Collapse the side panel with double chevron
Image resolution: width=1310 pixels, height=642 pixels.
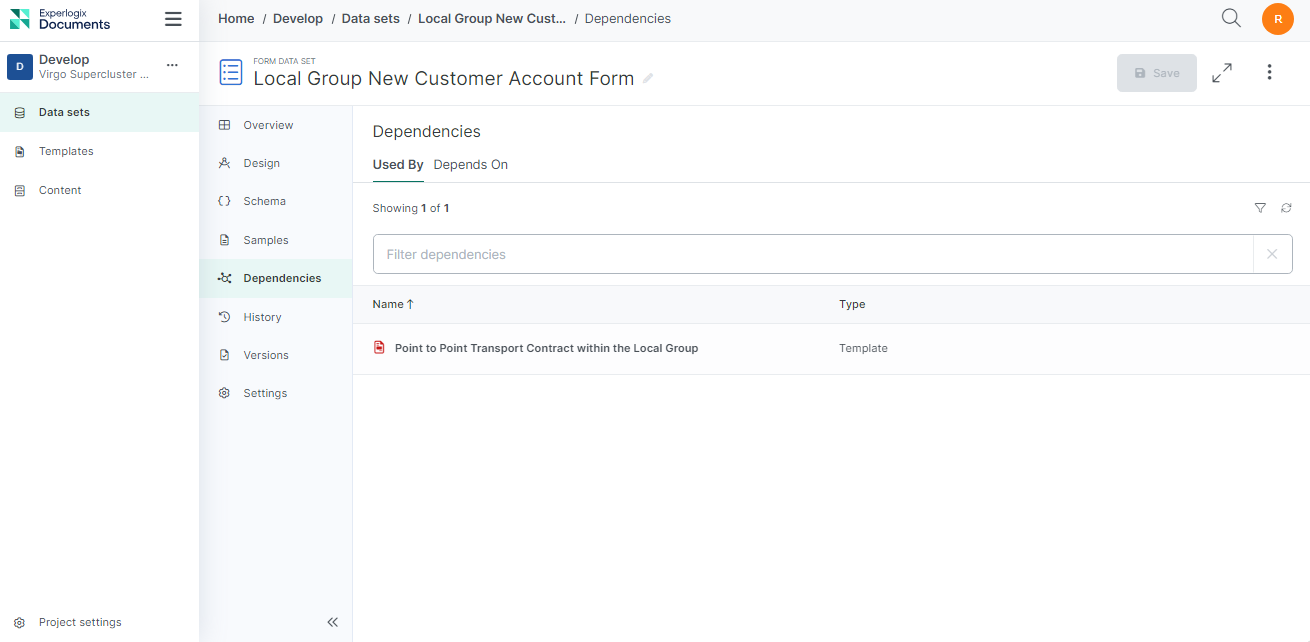tap(333, 622)
